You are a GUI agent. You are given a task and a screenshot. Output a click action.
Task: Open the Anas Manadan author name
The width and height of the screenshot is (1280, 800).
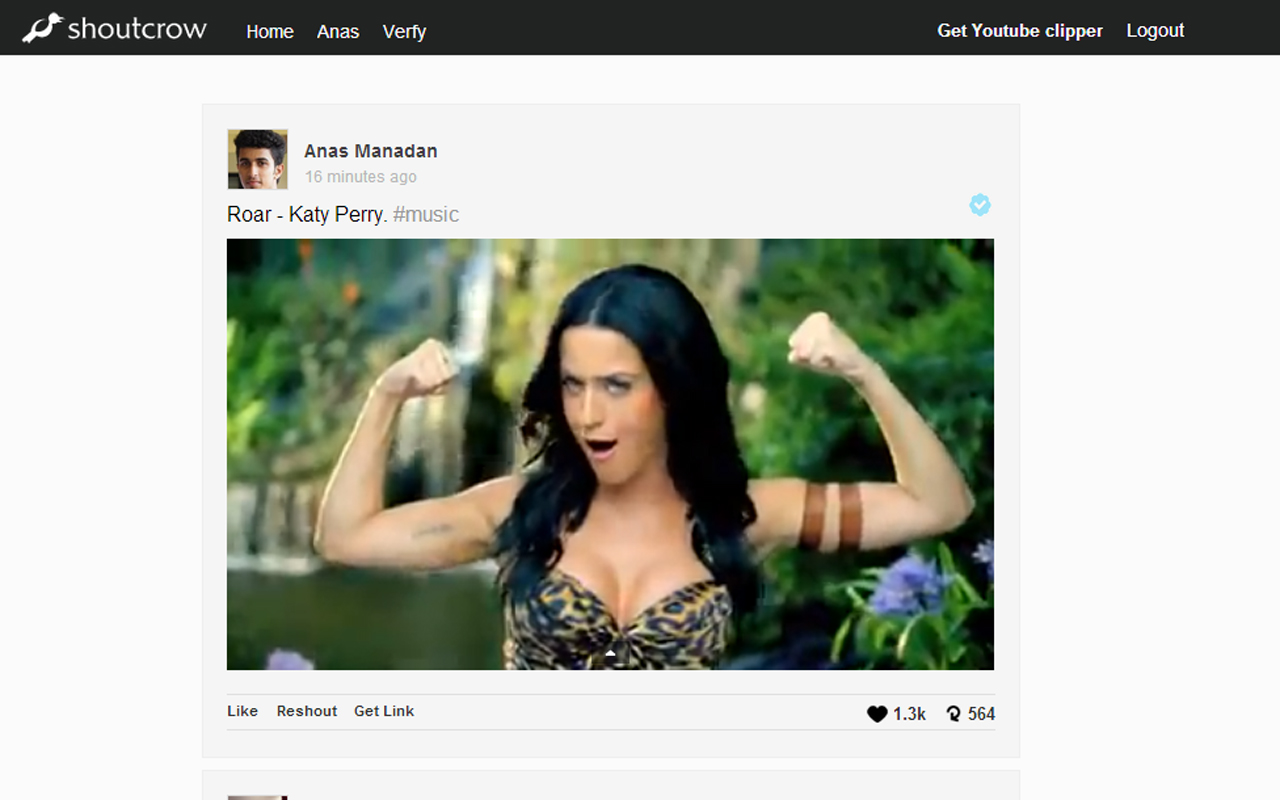click(371, 151)
